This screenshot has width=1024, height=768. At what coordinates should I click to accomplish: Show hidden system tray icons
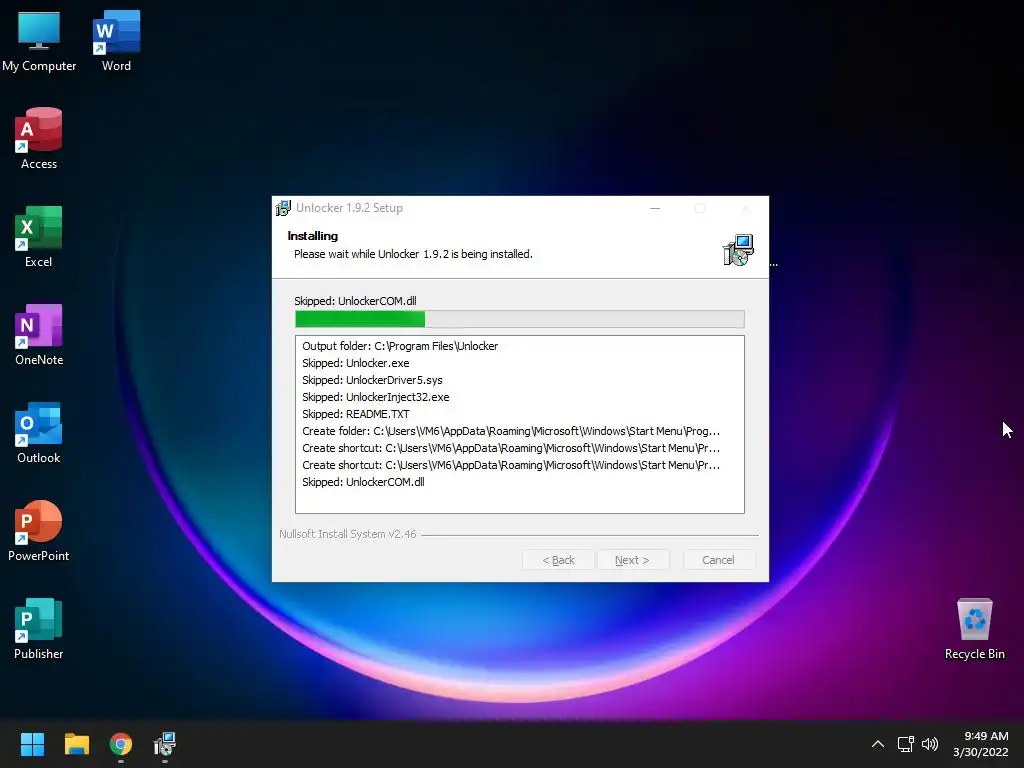878,744
